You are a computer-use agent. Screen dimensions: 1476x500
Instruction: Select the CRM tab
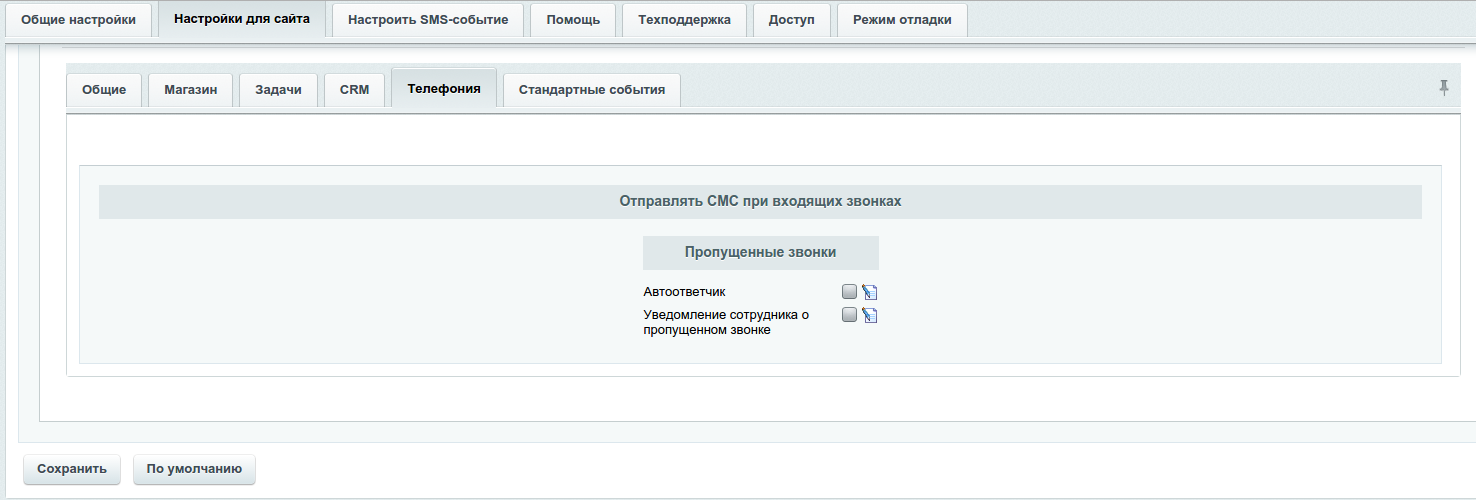pos(354,90)
